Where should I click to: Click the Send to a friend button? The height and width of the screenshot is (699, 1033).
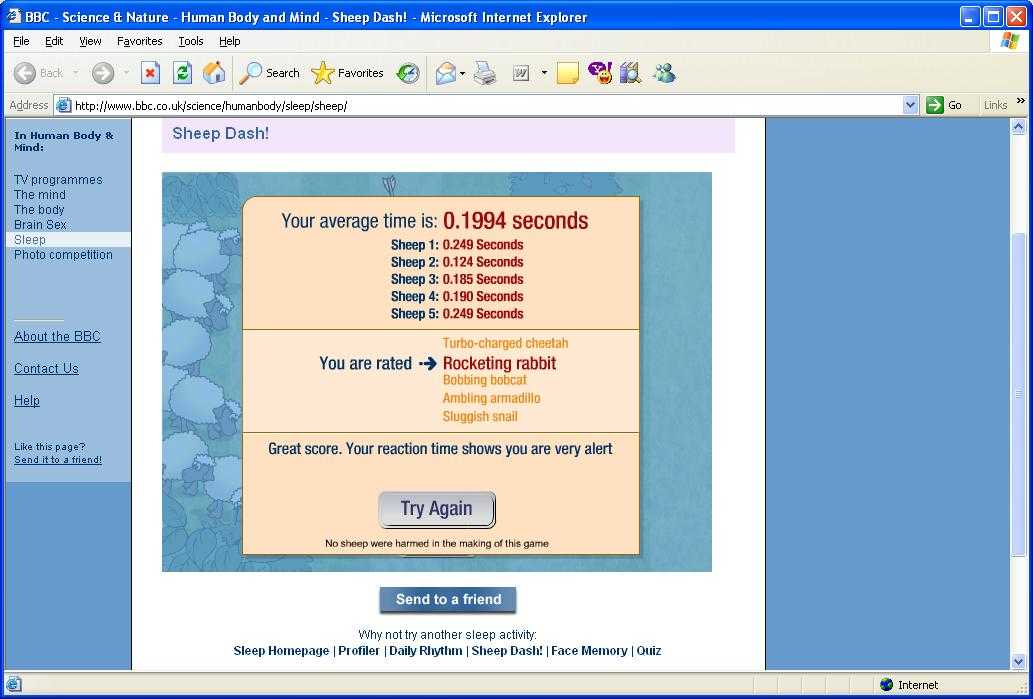[x=448, y=600]
